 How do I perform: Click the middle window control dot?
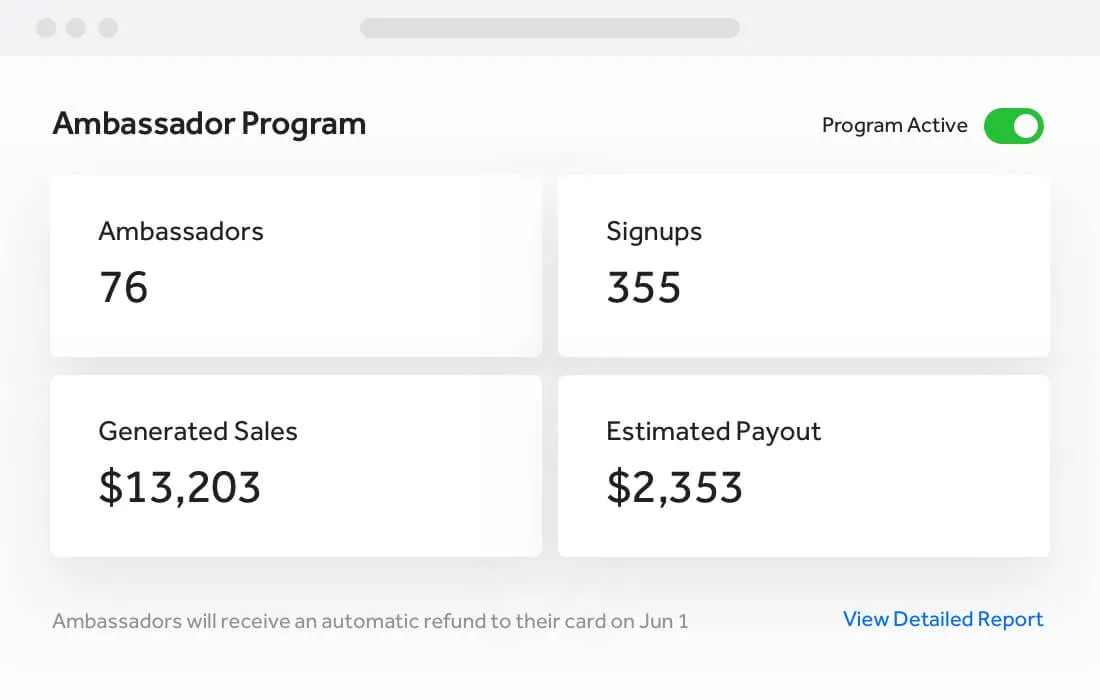point(76,28)
